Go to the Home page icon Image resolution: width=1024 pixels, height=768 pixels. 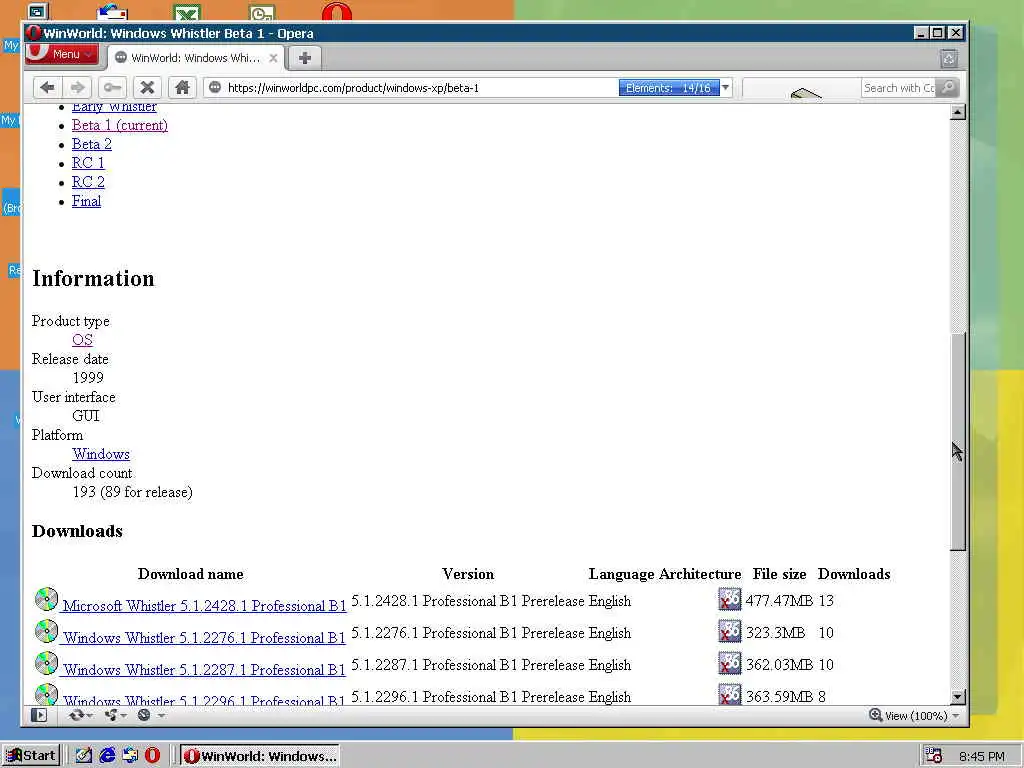pyautogui.click(x=182, y=88)
